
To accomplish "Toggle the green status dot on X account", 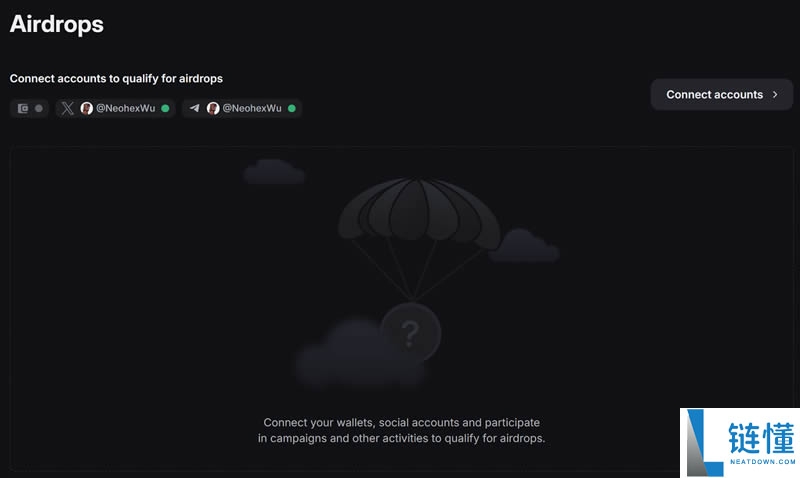I will (x=165, y=108).
